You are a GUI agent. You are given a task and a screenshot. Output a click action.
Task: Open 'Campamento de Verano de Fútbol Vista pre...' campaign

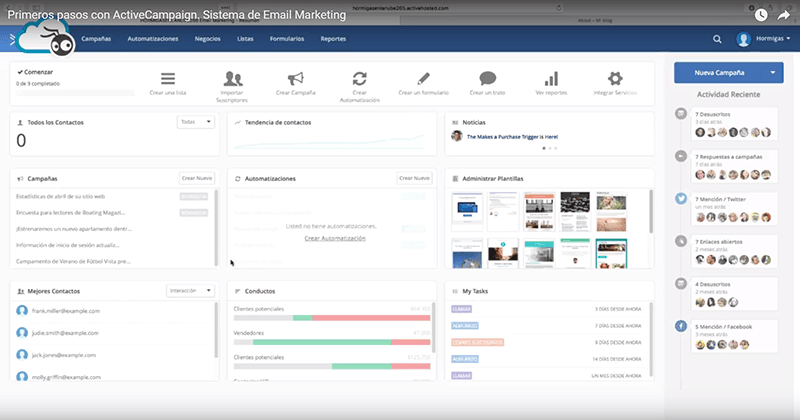point(73,261)
